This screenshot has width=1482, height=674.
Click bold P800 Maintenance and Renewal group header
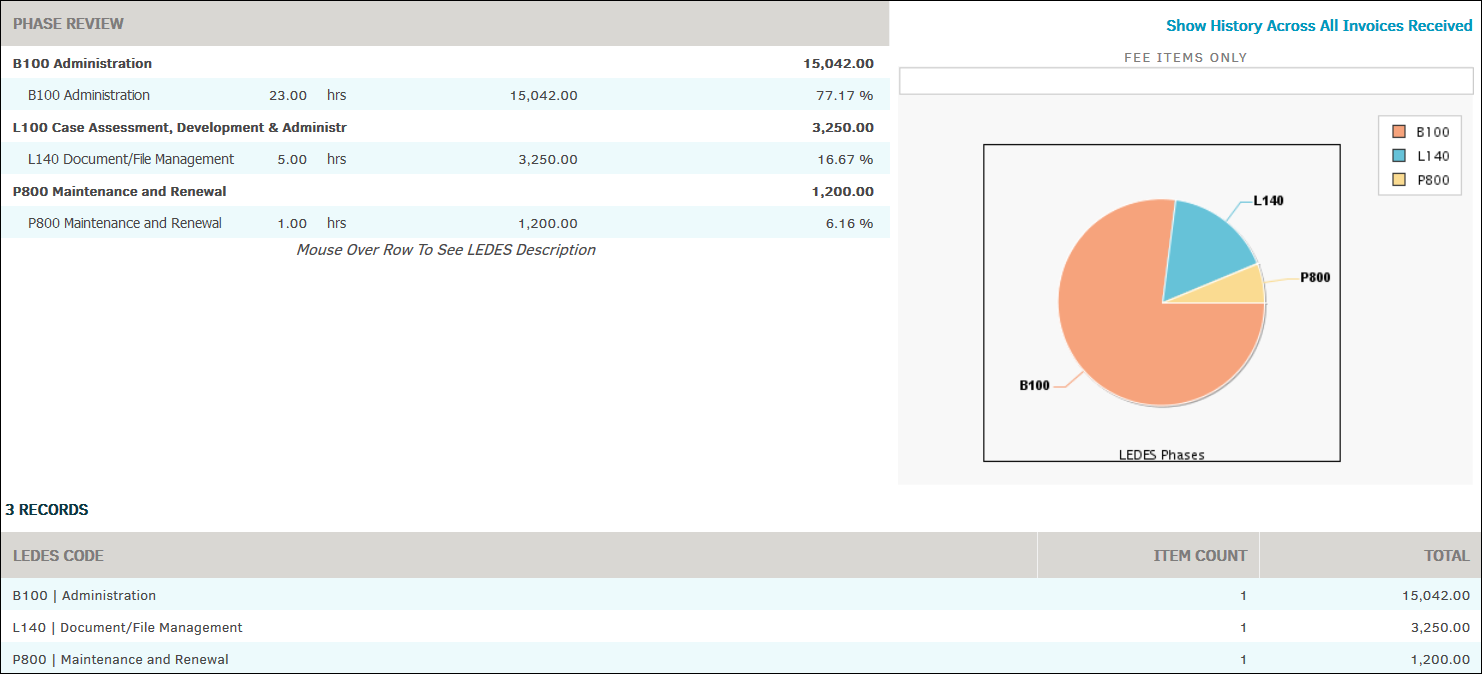pyautogui.click(x=119, y=192)
